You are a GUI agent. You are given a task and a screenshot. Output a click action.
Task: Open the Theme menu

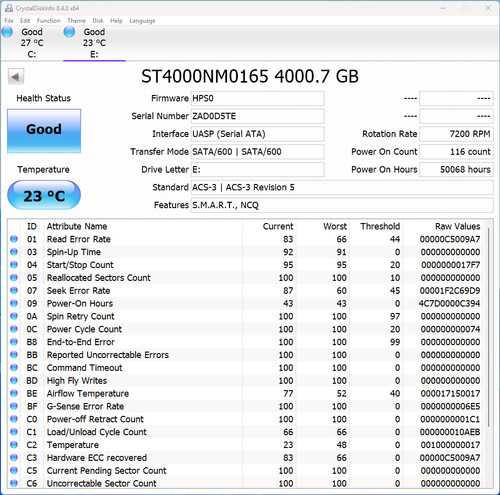pyautogui.click(x=76, y=21)
